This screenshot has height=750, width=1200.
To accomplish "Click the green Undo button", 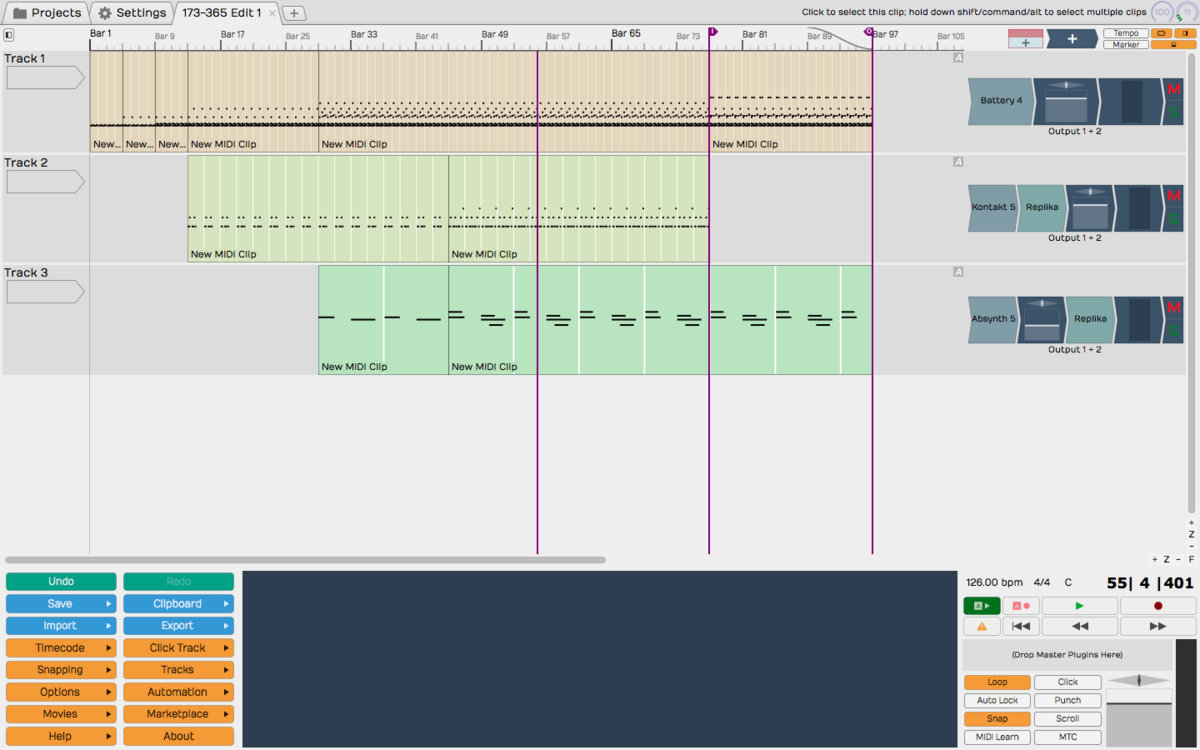I will tap(61, 582).
